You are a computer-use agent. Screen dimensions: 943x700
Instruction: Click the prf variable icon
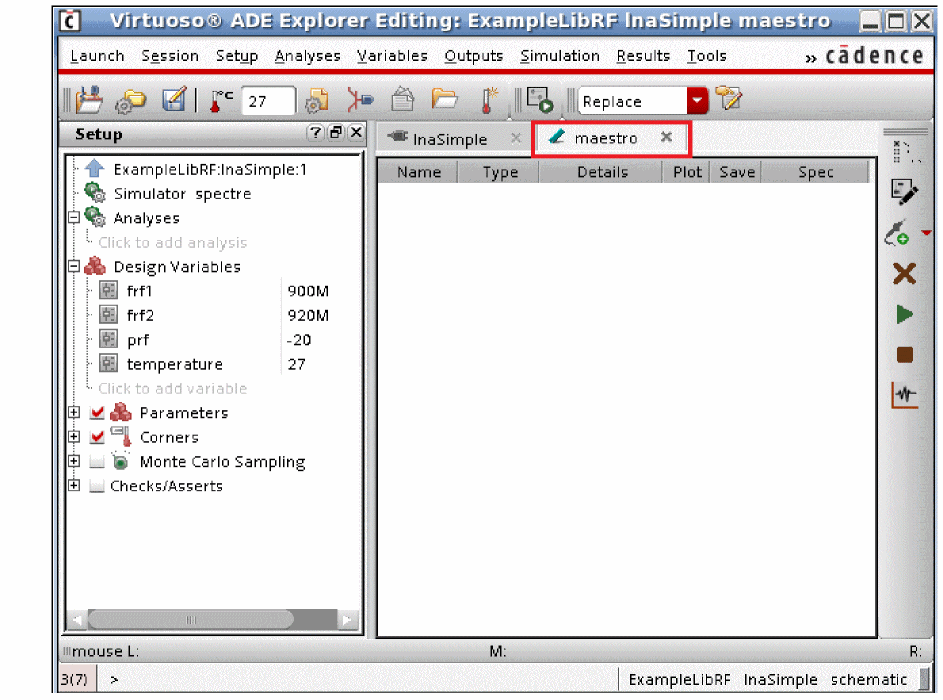tap(108, 339)
